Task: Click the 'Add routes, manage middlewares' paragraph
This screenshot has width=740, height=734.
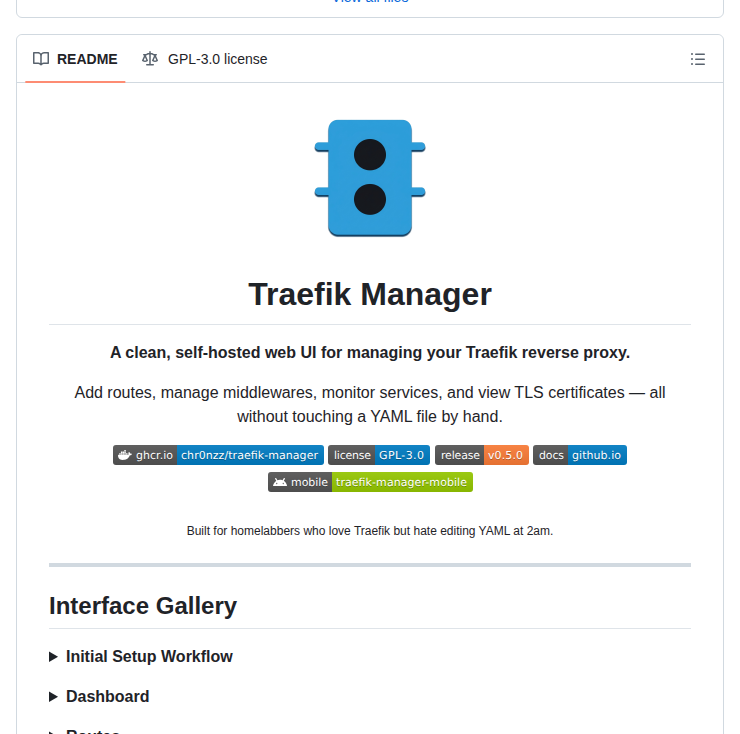Action: tap(370, 405)
